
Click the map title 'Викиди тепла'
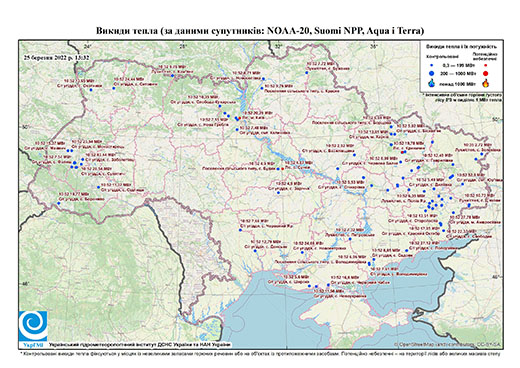127,31
